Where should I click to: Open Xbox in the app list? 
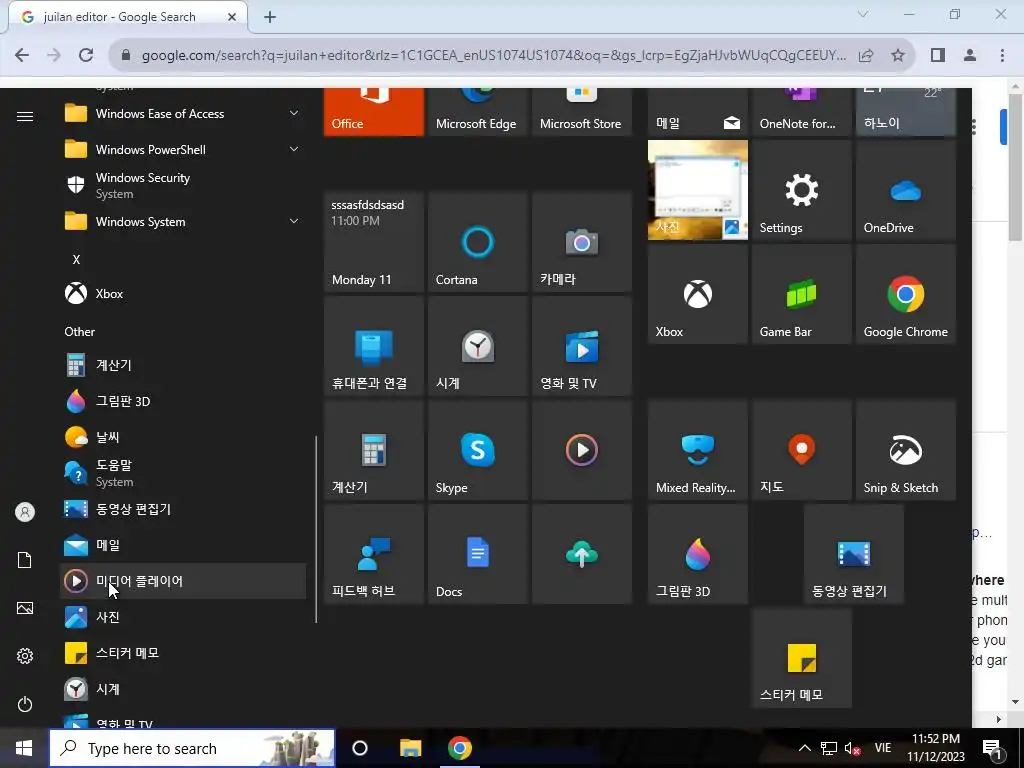183,294
